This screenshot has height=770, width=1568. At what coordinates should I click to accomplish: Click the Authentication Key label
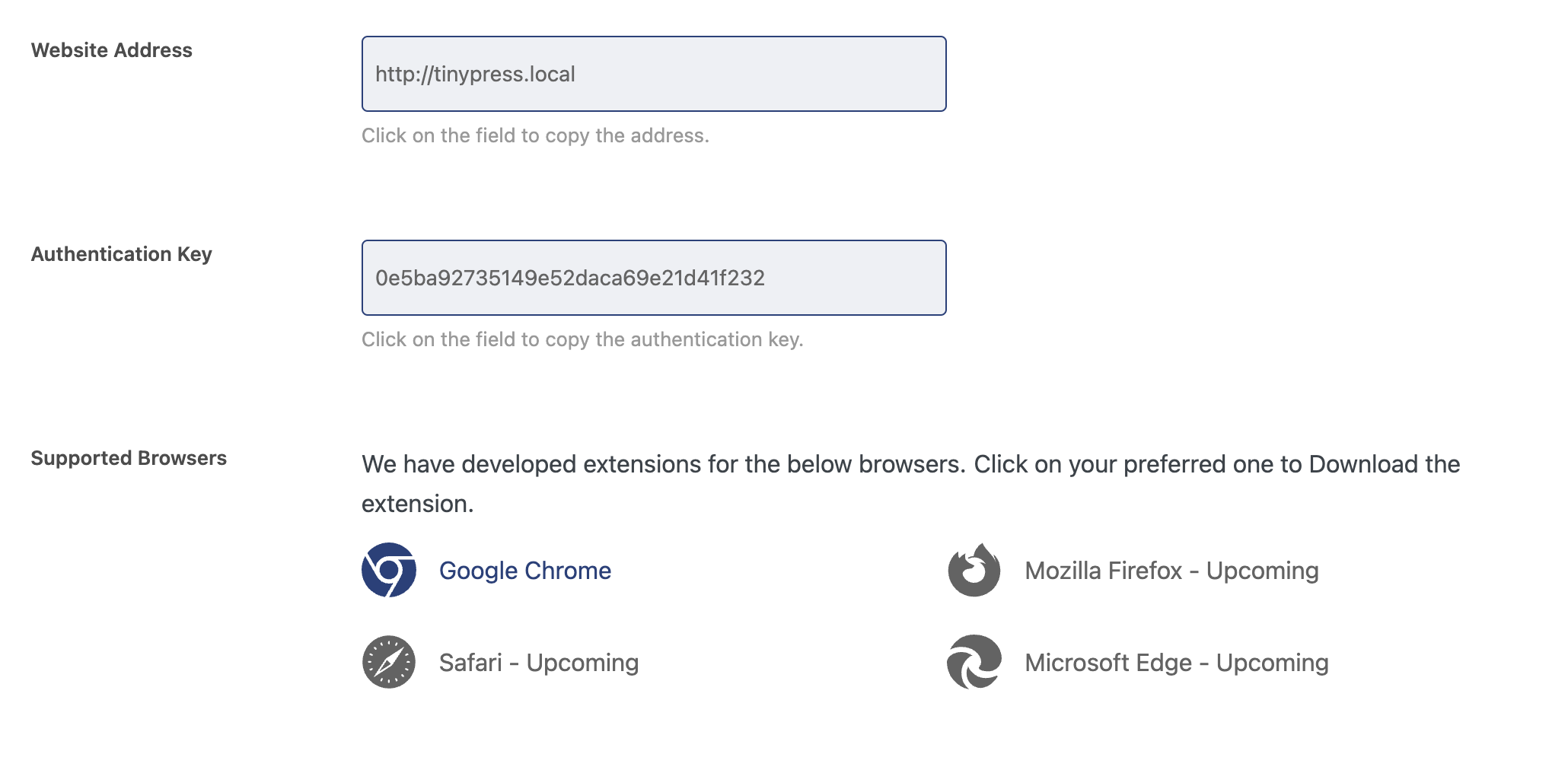pos(122,254)
